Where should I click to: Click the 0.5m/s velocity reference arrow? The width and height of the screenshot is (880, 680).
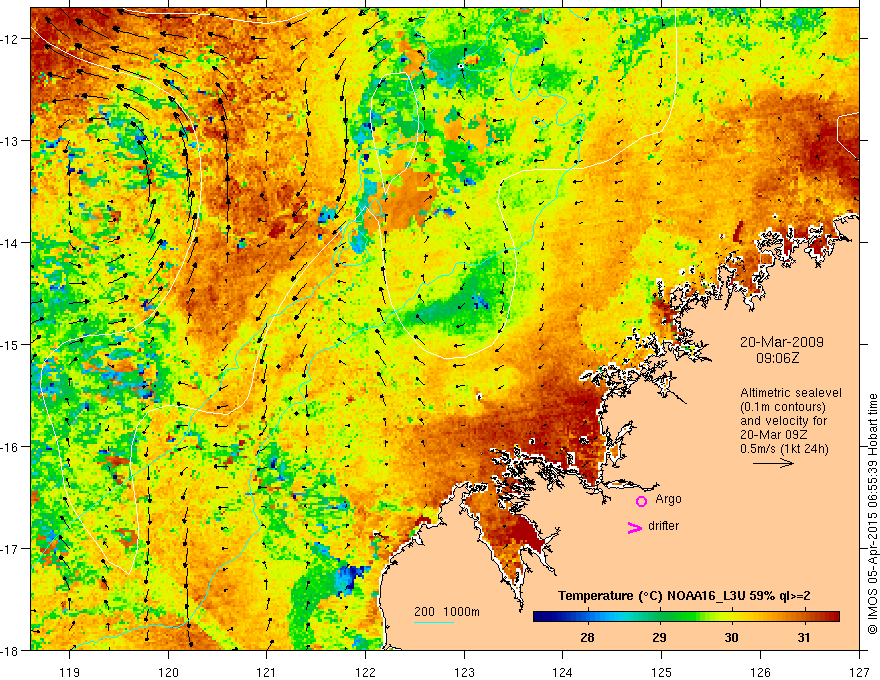pyautogui.click(x=773, y=463)
